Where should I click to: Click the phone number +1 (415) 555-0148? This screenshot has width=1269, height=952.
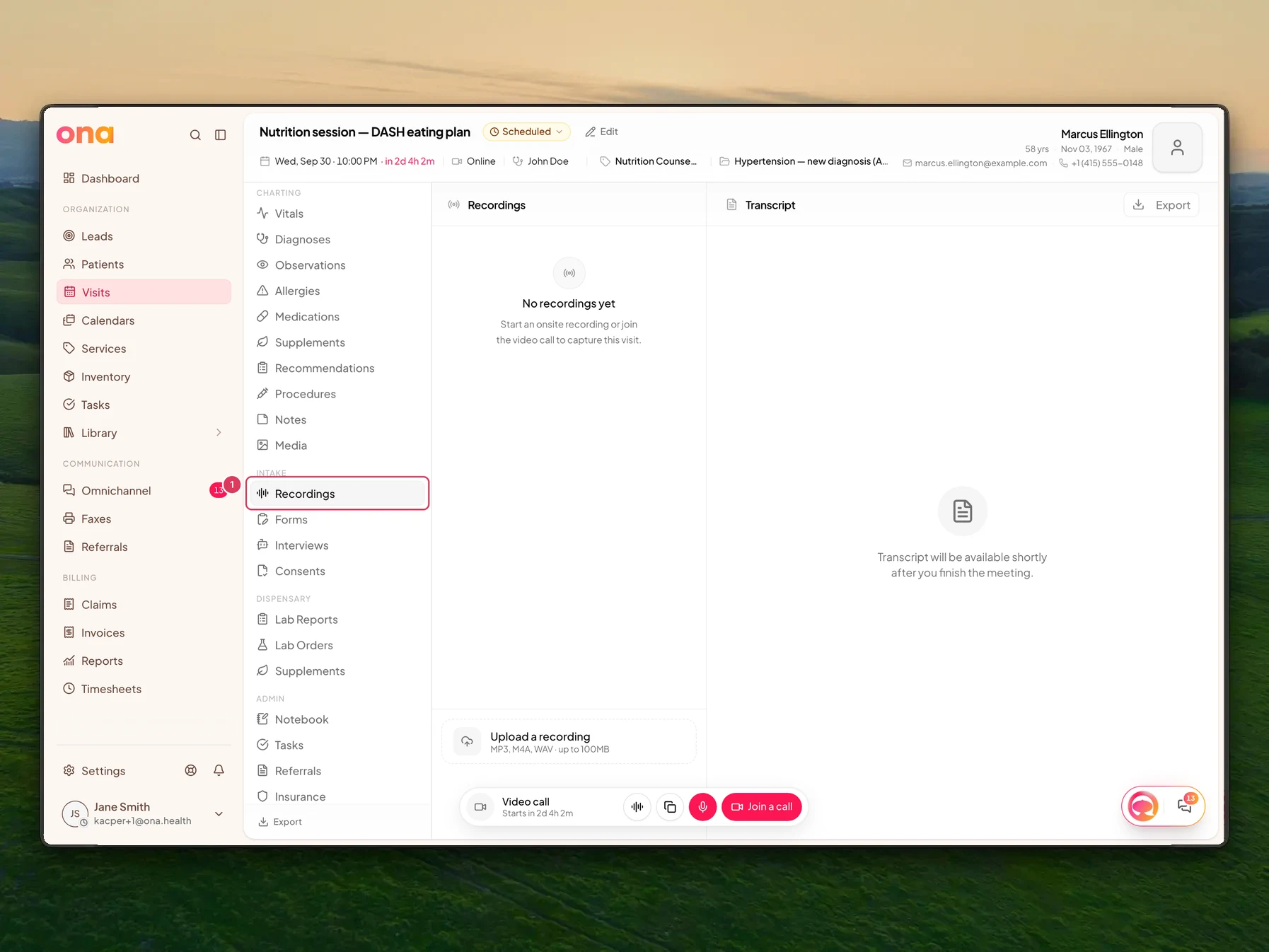pos(1101,163)
